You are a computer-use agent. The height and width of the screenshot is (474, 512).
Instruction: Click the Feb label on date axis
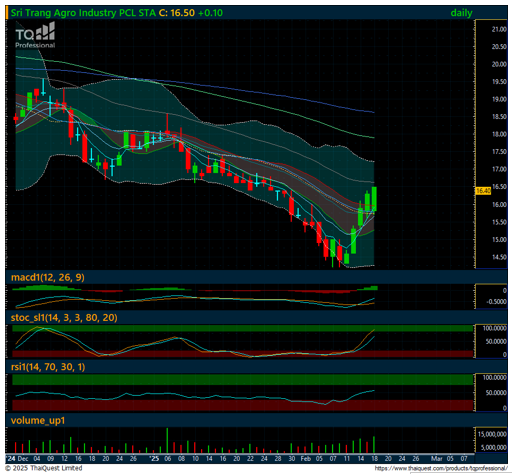tap(306, 459)
